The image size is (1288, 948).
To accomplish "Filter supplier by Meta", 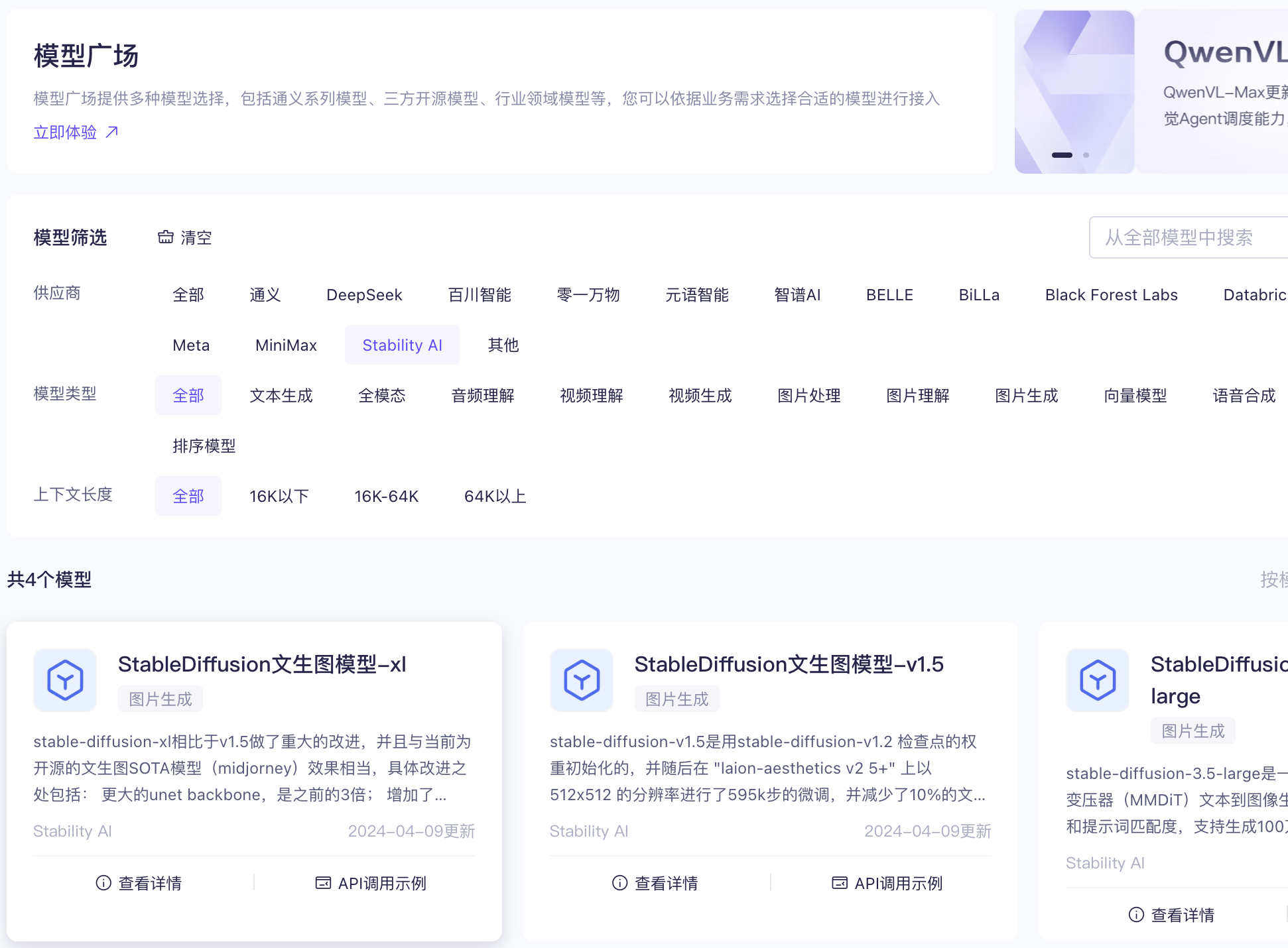I will click(x=191, y=345).
